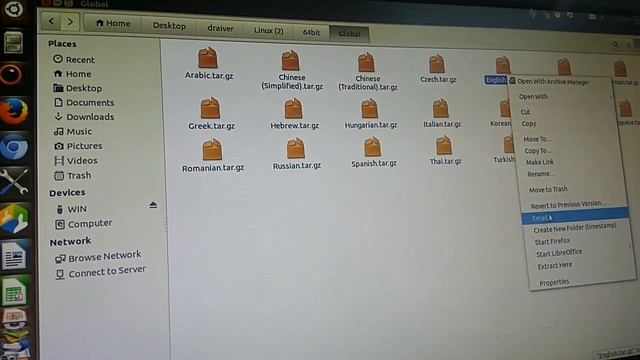640x360 pixels.
Task: Choose Copy To... in the context menu
Action: [x=538, y=151]
